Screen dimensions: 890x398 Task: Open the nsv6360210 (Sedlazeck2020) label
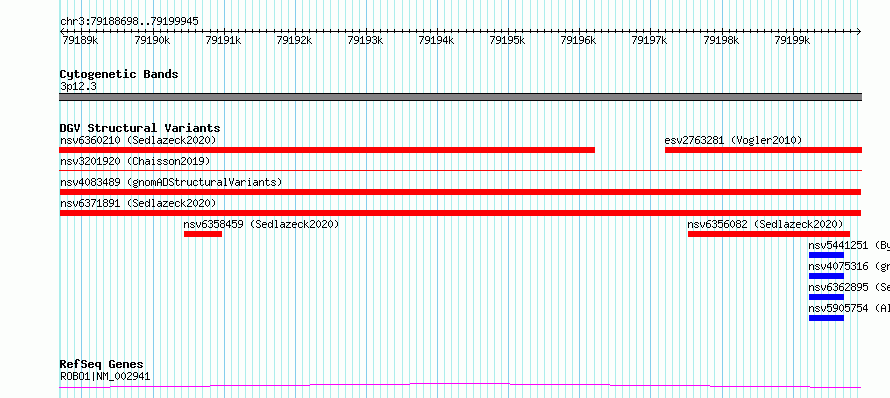pyautogui.click(x=138, y=140)
